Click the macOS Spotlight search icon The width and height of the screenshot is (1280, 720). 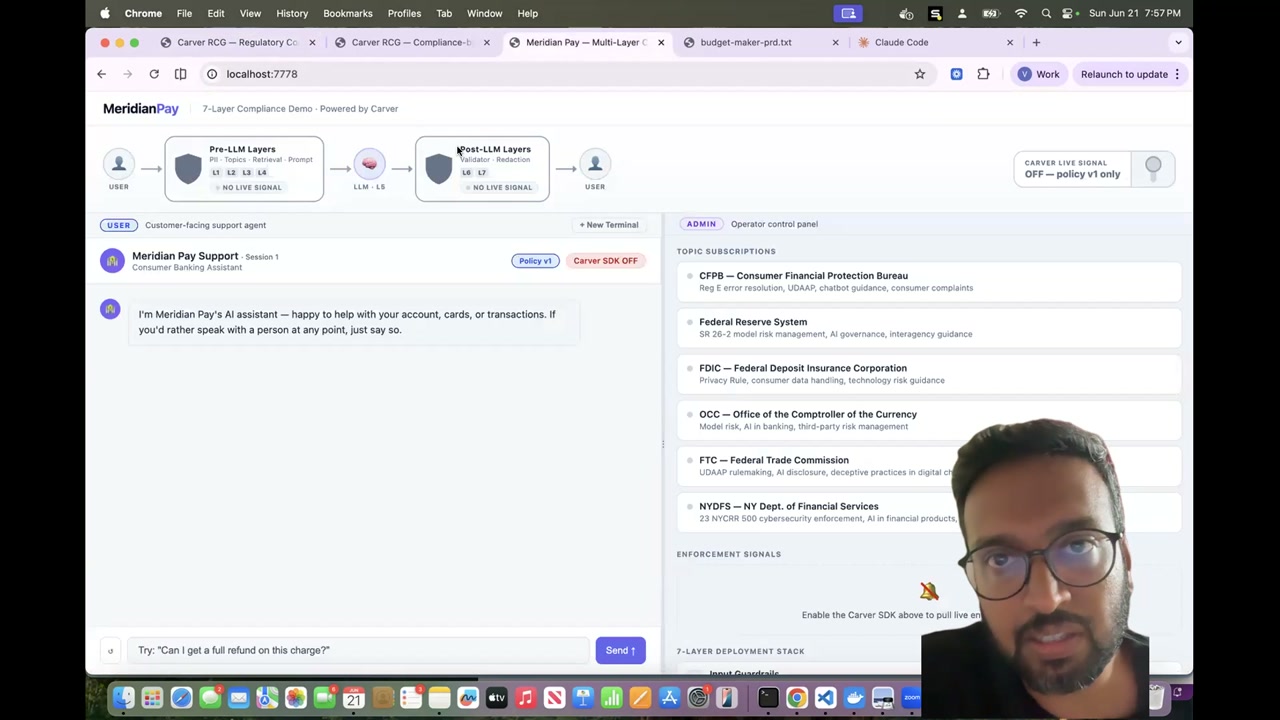[1046, 13]
